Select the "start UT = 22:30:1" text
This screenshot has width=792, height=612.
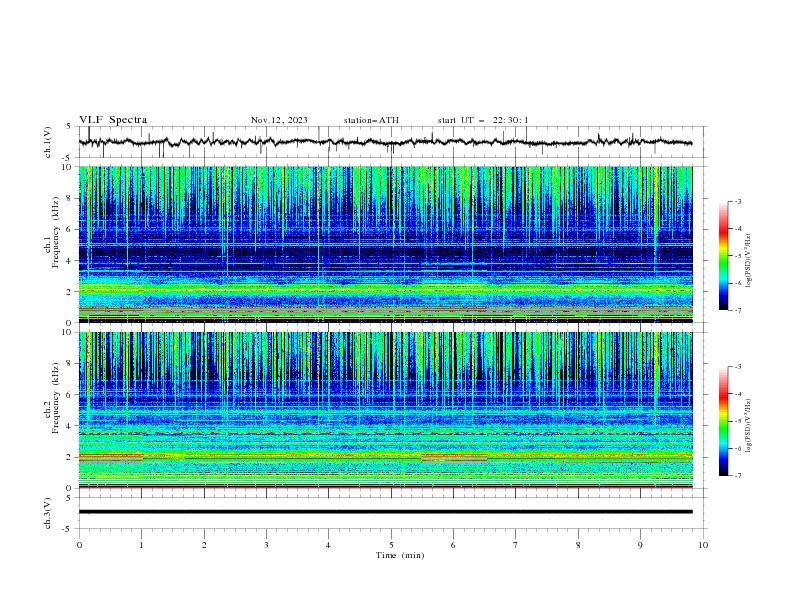click(x=483, y=120)
